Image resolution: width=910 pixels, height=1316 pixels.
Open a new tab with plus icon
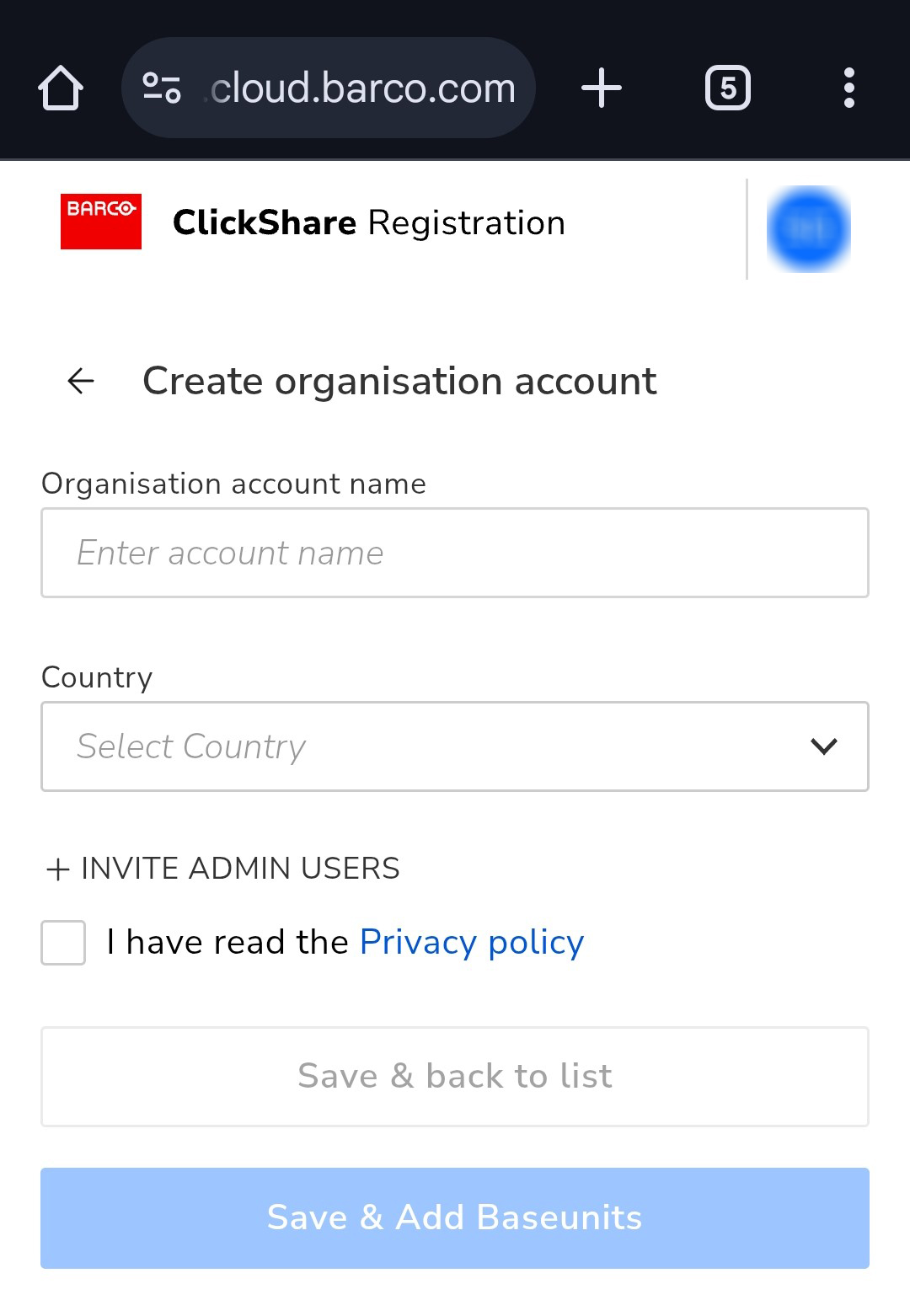coord(602,88)
